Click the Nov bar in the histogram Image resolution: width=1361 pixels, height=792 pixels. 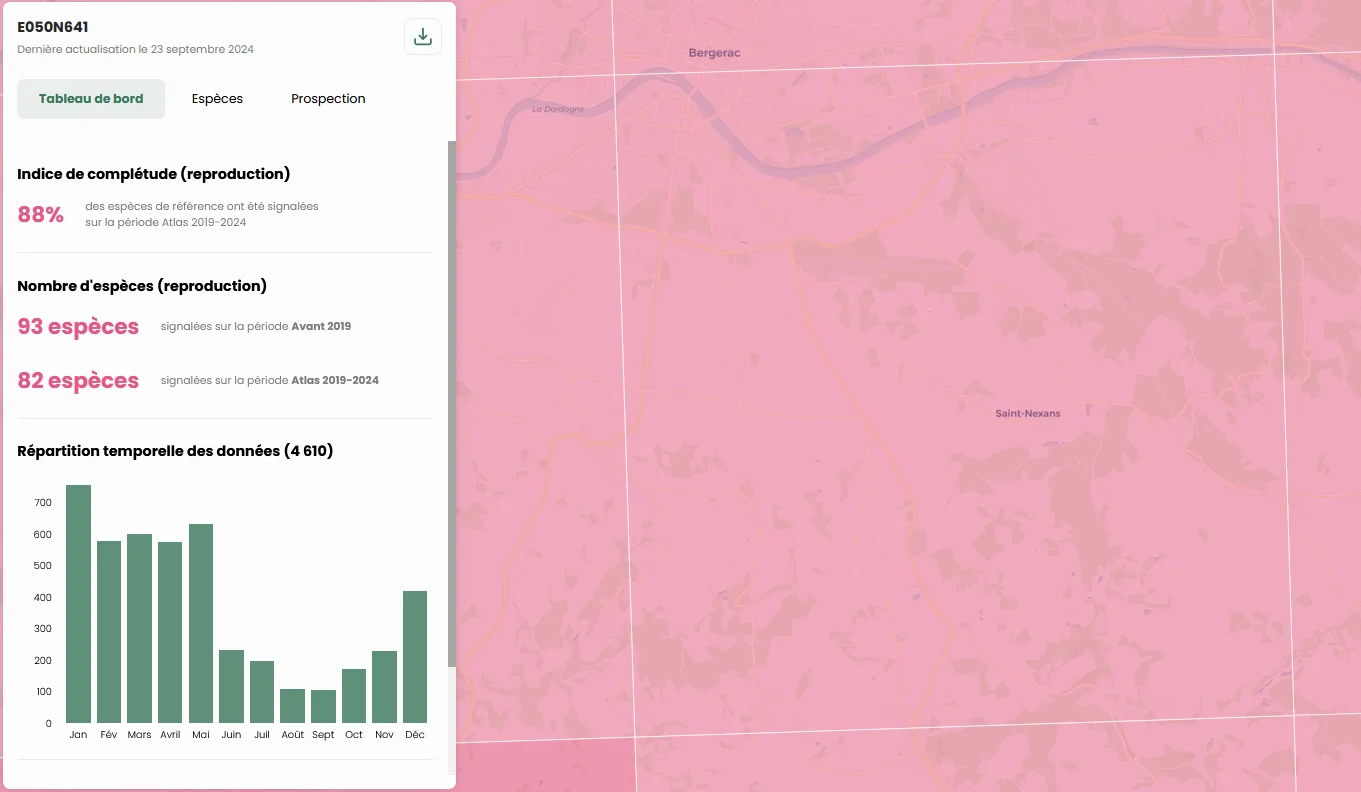pyautogui.click(x=384, y=687)
